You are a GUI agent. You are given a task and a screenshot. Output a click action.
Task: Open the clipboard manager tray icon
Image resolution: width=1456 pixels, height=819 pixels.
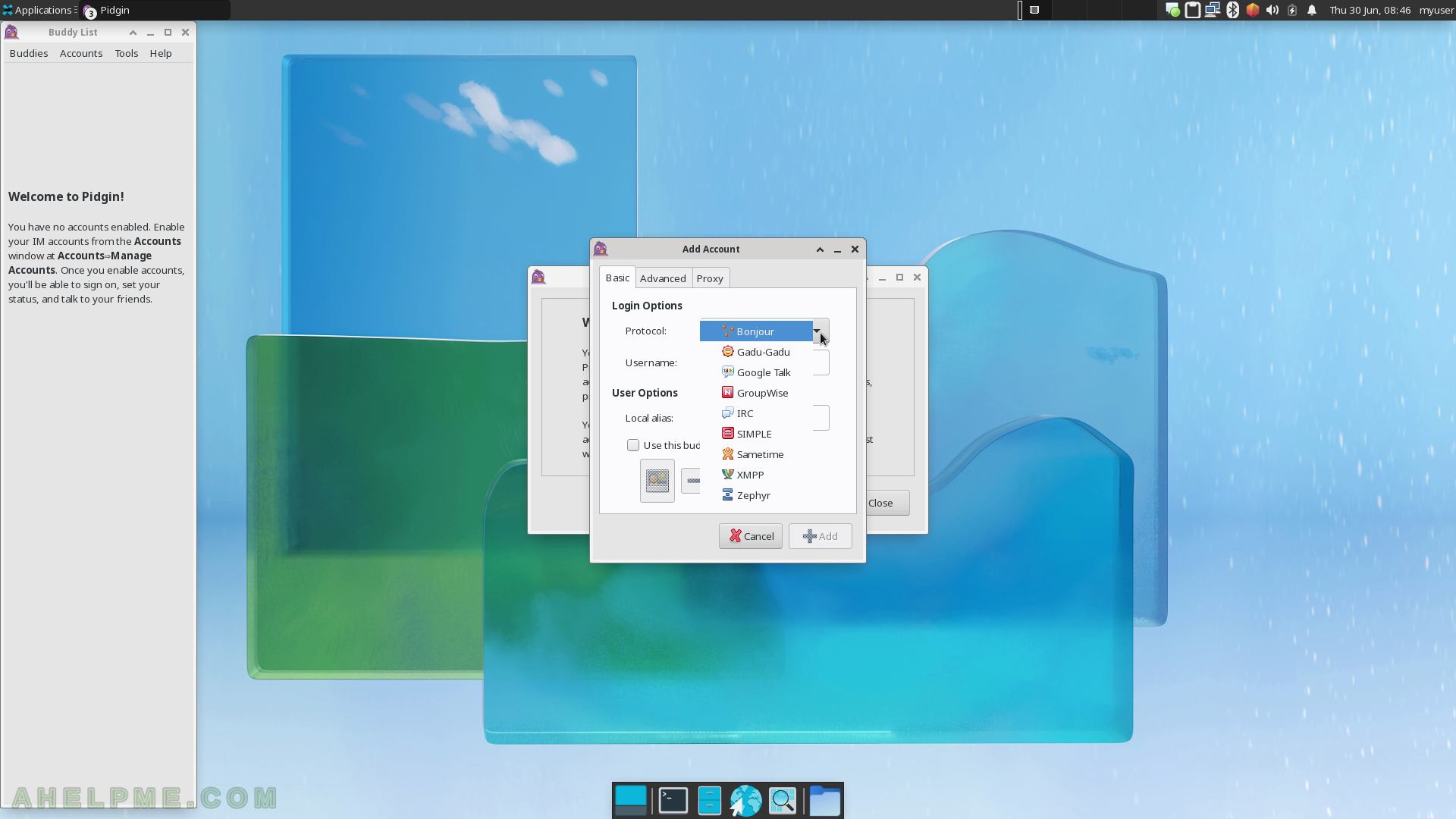1192,10
